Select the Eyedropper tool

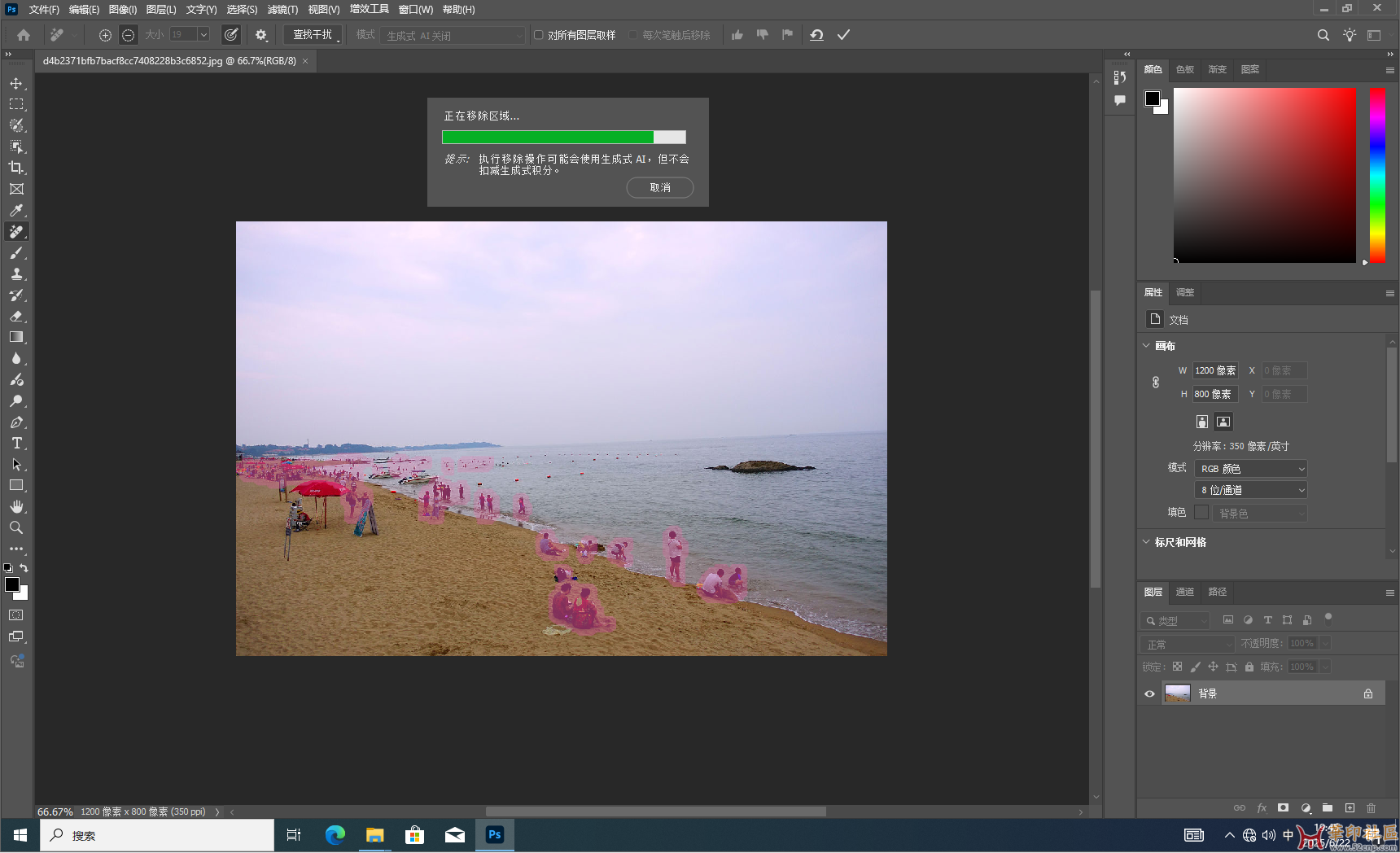16,211
